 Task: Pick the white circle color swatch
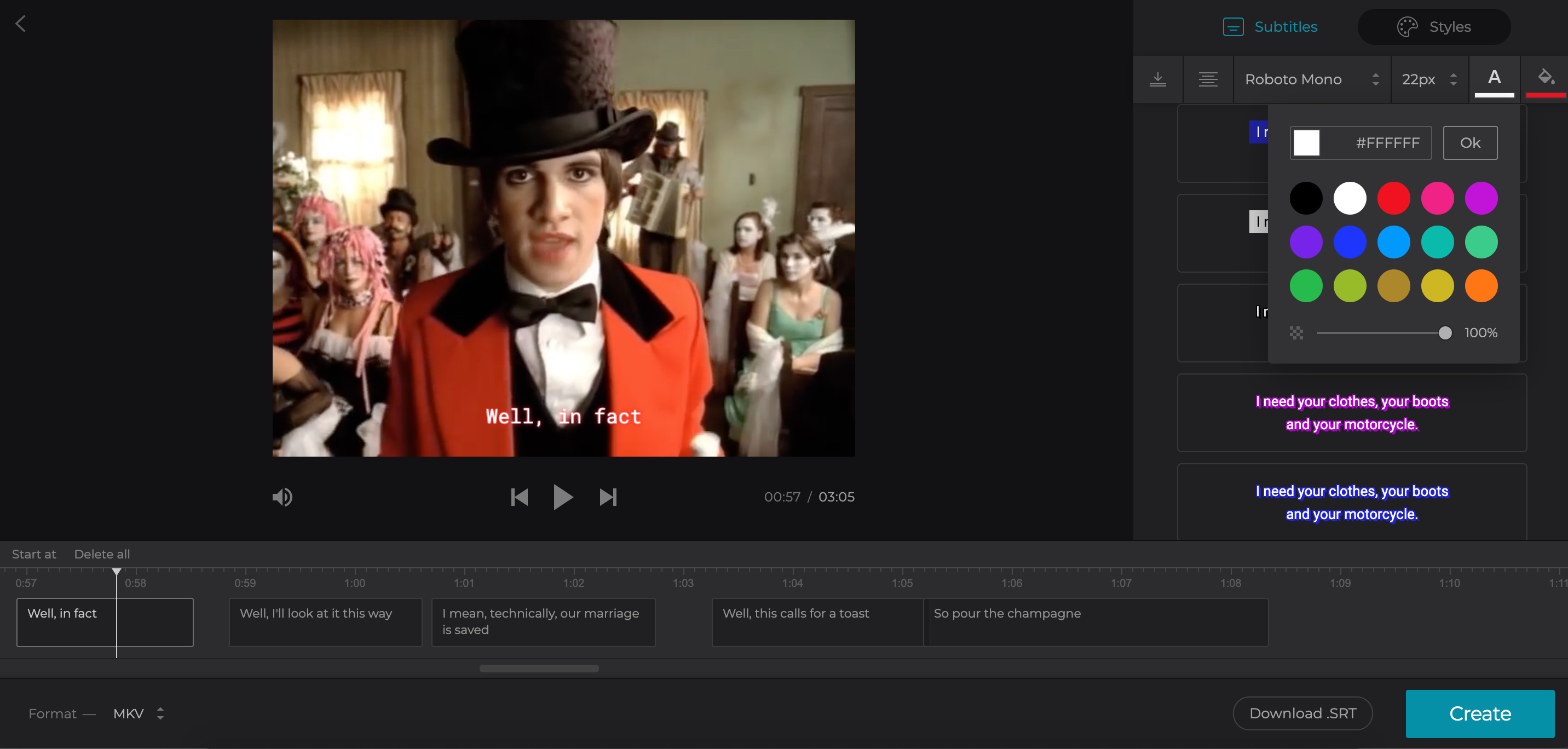(1350, 198)
